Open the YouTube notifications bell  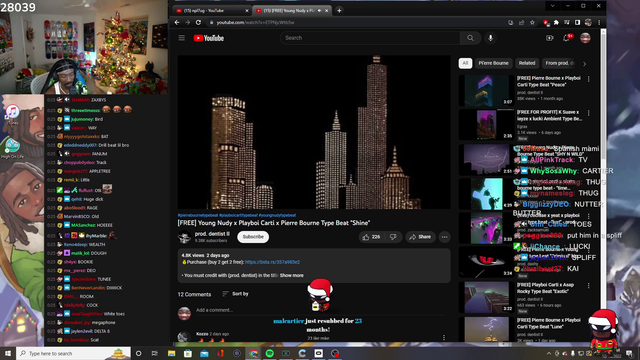pos(567,38)
